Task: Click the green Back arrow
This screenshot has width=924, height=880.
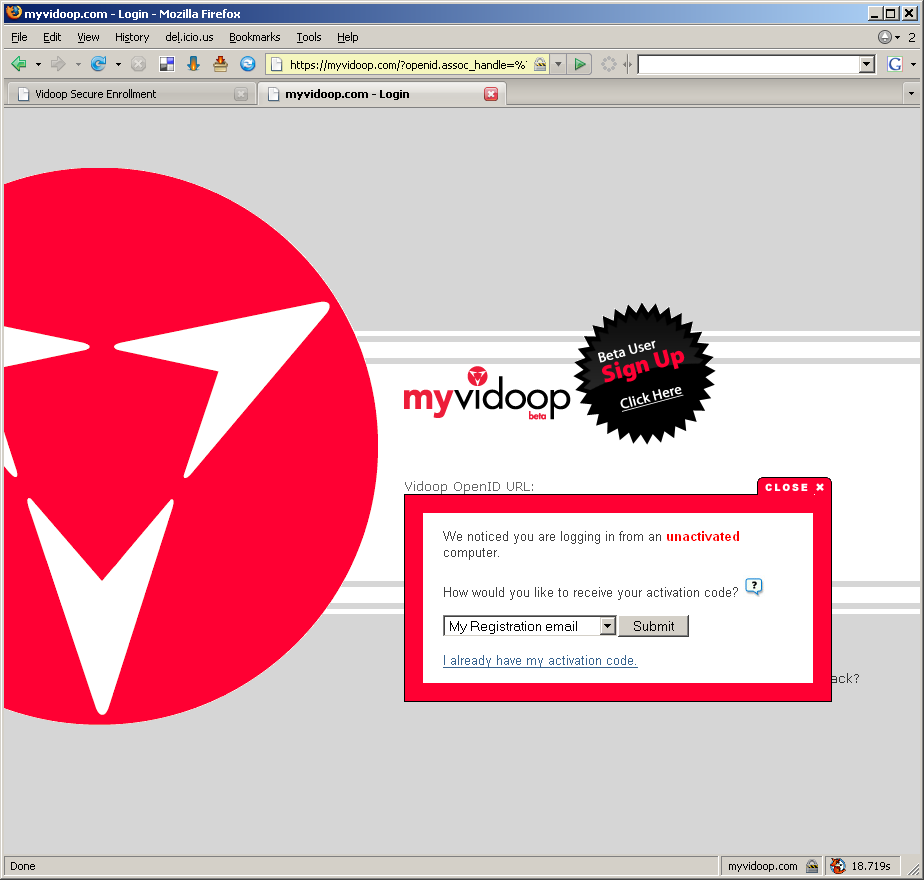Action: [x=19, y=64]
